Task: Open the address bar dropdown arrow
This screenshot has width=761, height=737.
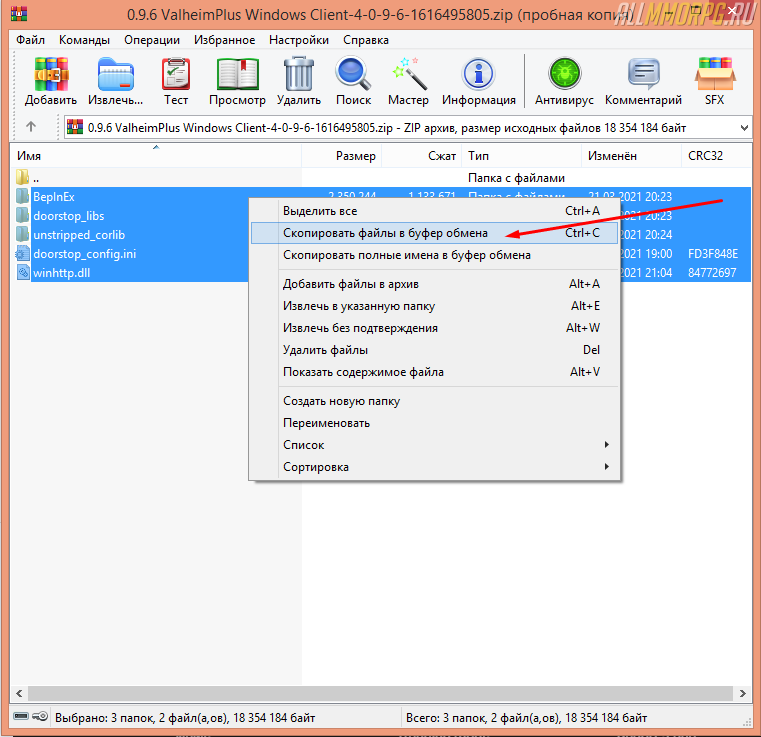Action: [744, 128]
